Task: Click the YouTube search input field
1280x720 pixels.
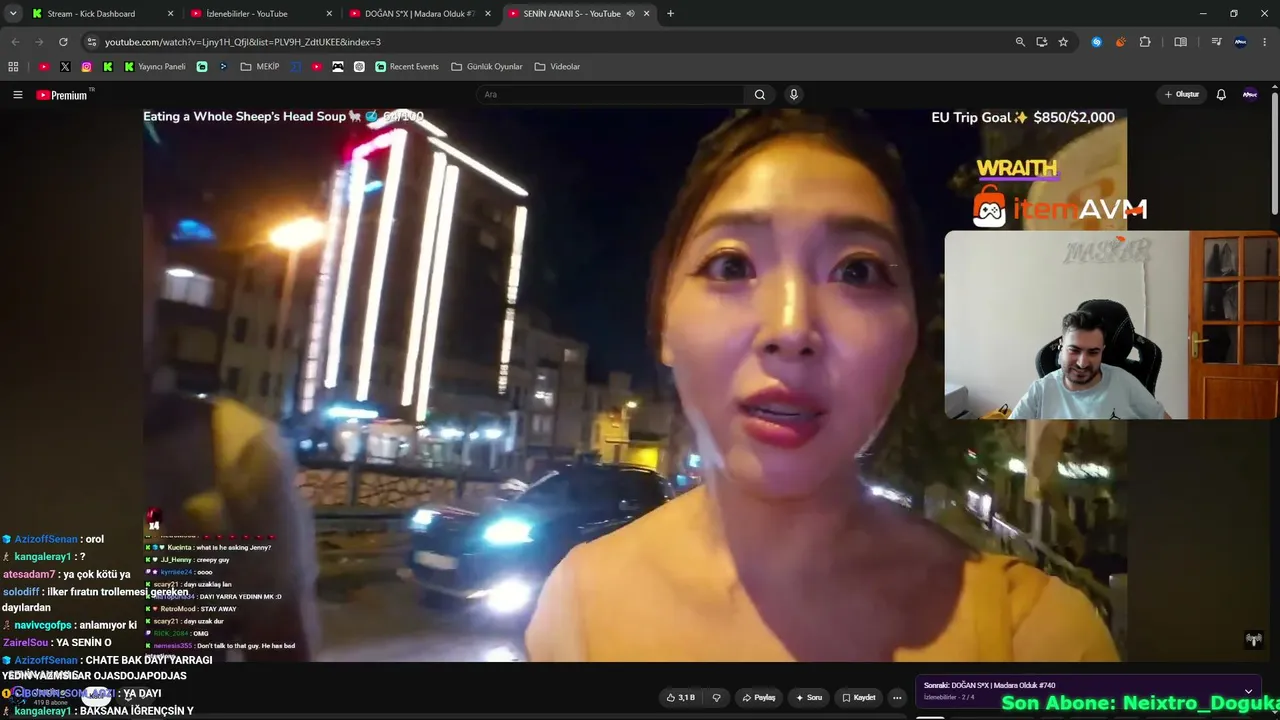Action: coord(610,95)
